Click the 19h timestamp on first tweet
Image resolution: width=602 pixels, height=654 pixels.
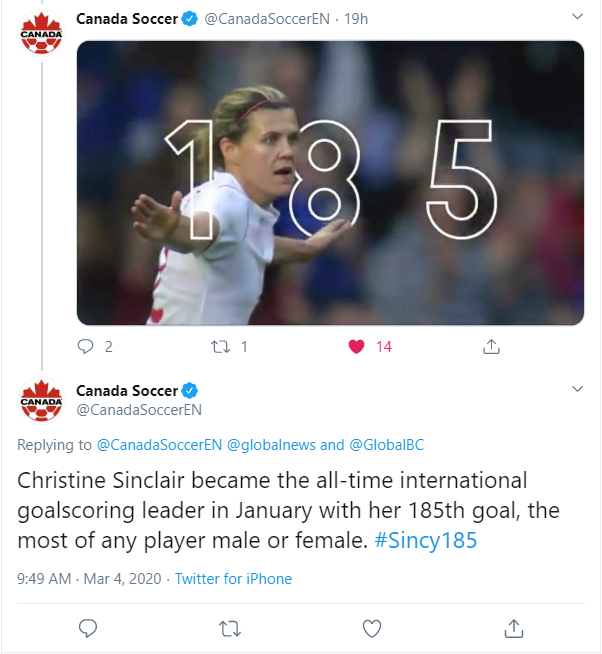355,19
